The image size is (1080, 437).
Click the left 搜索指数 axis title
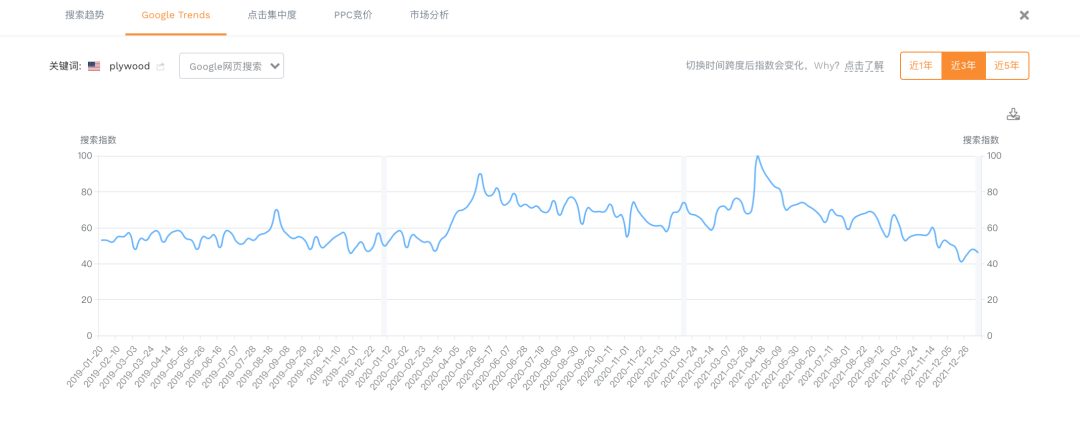pos(98,140)
